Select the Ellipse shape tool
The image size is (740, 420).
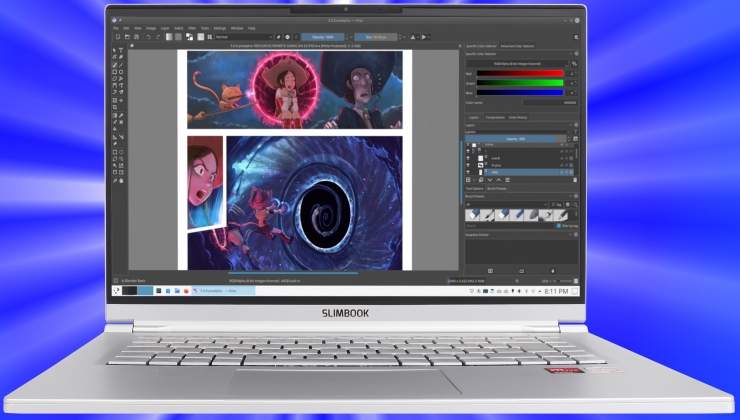pyautogui.click(x=121, y=72)
